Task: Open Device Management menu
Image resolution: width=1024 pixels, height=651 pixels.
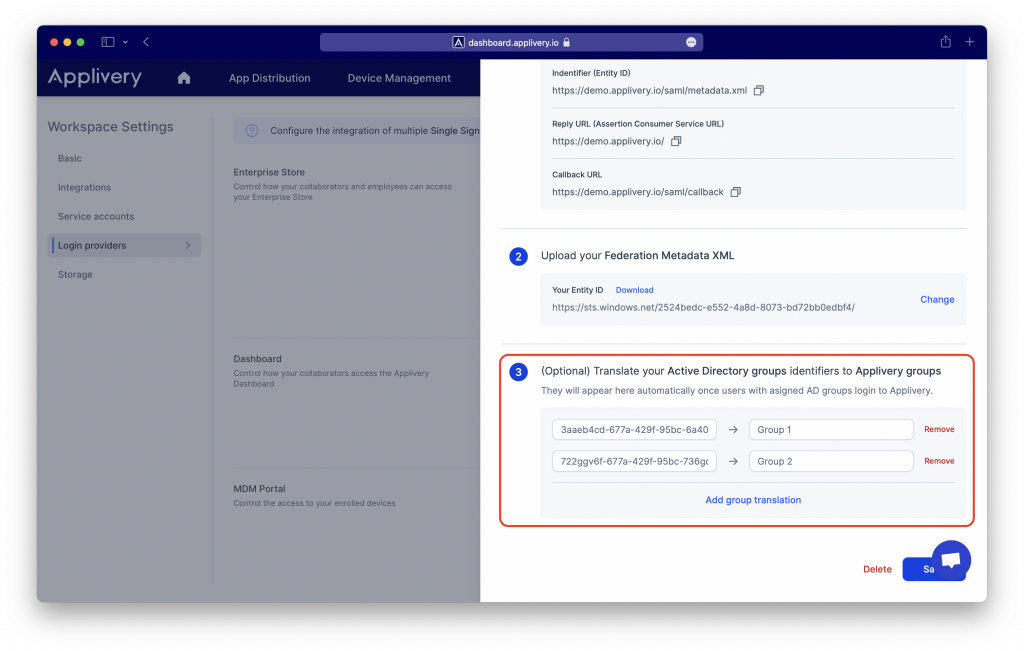Action: 399,78
